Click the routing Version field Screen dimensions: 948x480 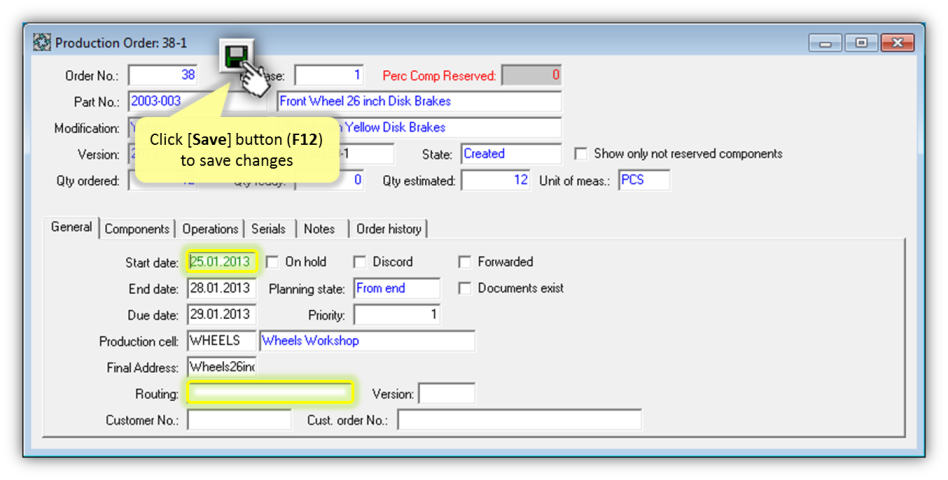[447, 394]
